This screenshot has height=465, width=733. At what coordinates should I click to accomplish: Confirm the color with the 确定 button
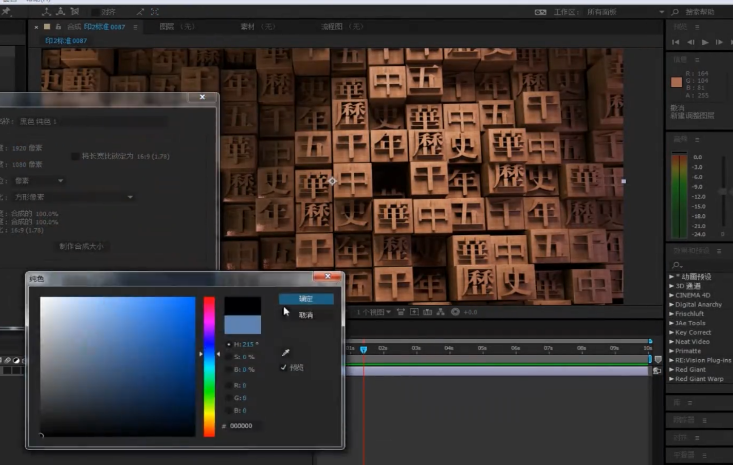(x=306, y=298)
